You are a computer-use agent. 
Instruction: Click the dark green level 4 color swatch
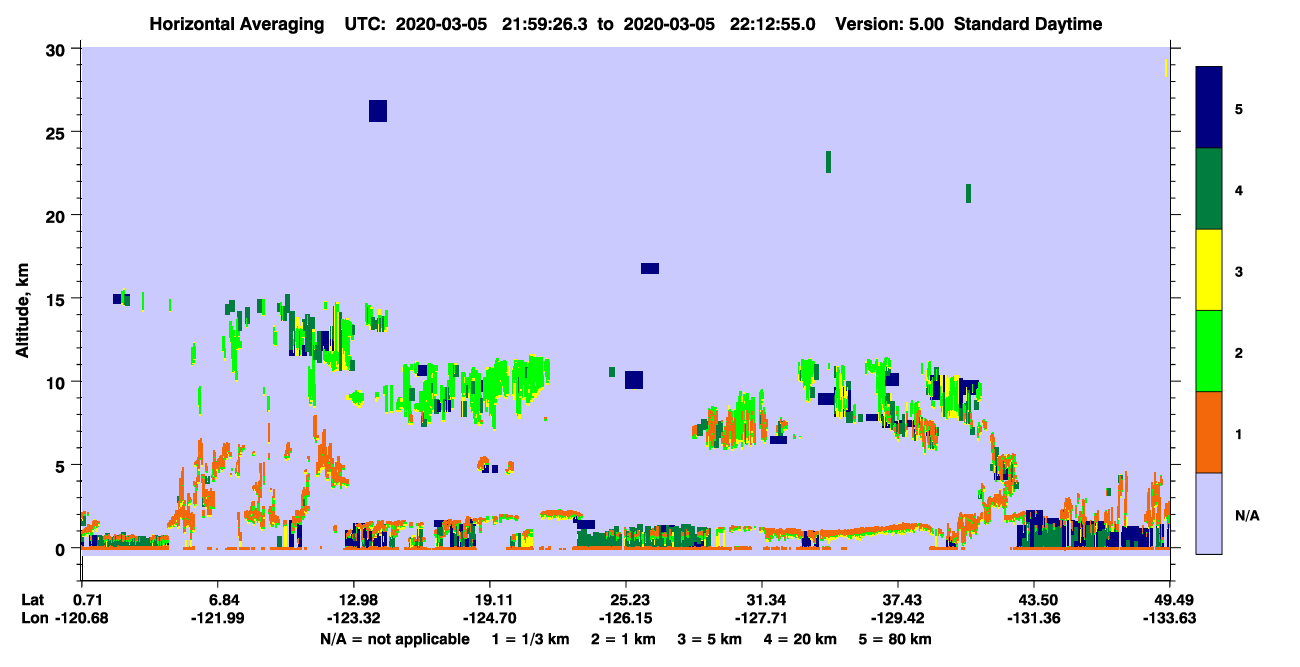point(1209,189)
